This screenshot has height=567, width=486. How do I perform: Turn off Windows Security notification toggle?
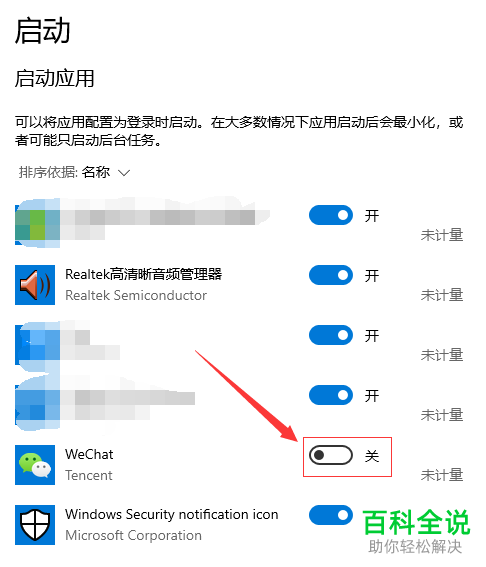pyautogui.click(x=331, y=515)
